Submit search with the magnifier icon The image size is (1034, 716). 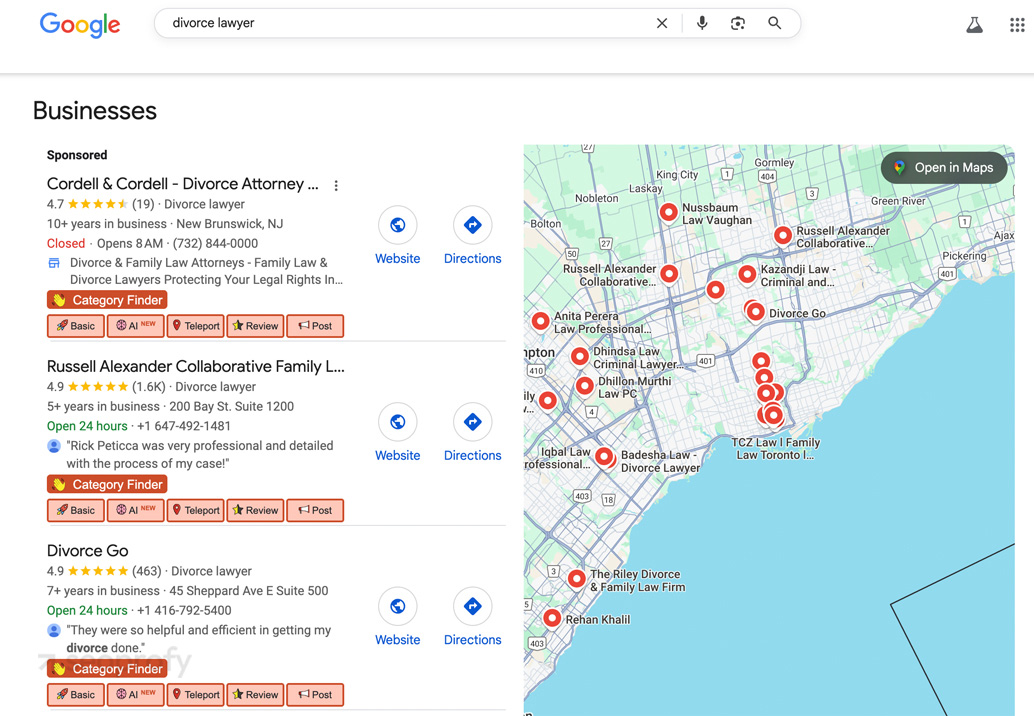click(x=775, y=23)
